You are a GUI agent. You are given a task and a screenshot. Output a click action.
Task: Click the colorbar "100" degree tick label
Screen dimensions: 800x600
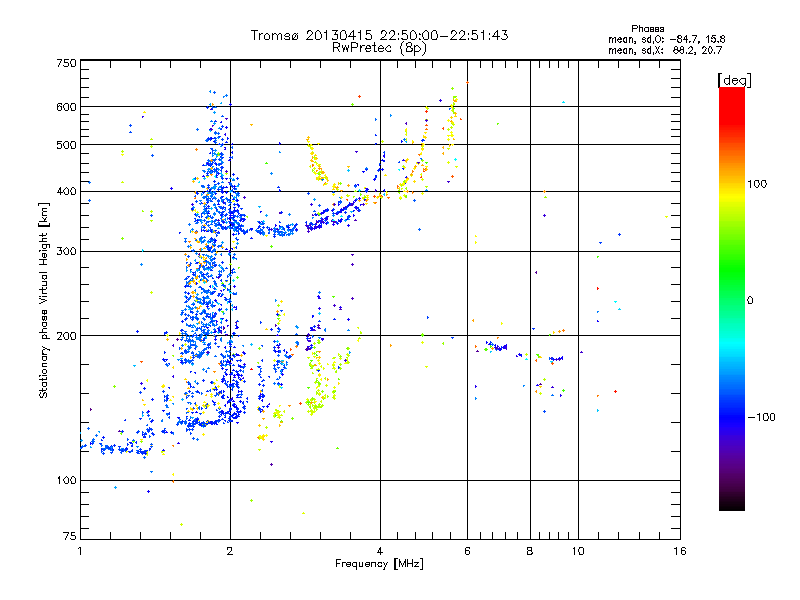point(757,184)
